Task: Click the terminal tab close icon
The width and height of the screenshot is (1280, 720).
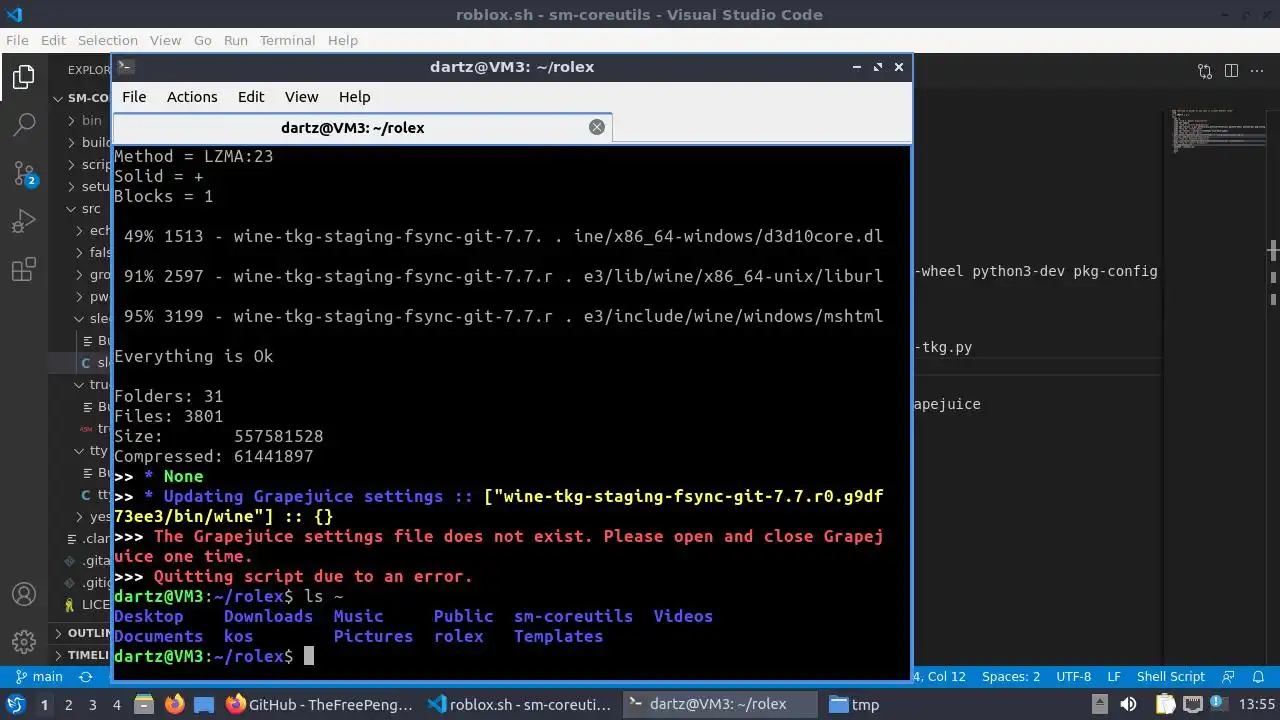Action: coord(597,127)
